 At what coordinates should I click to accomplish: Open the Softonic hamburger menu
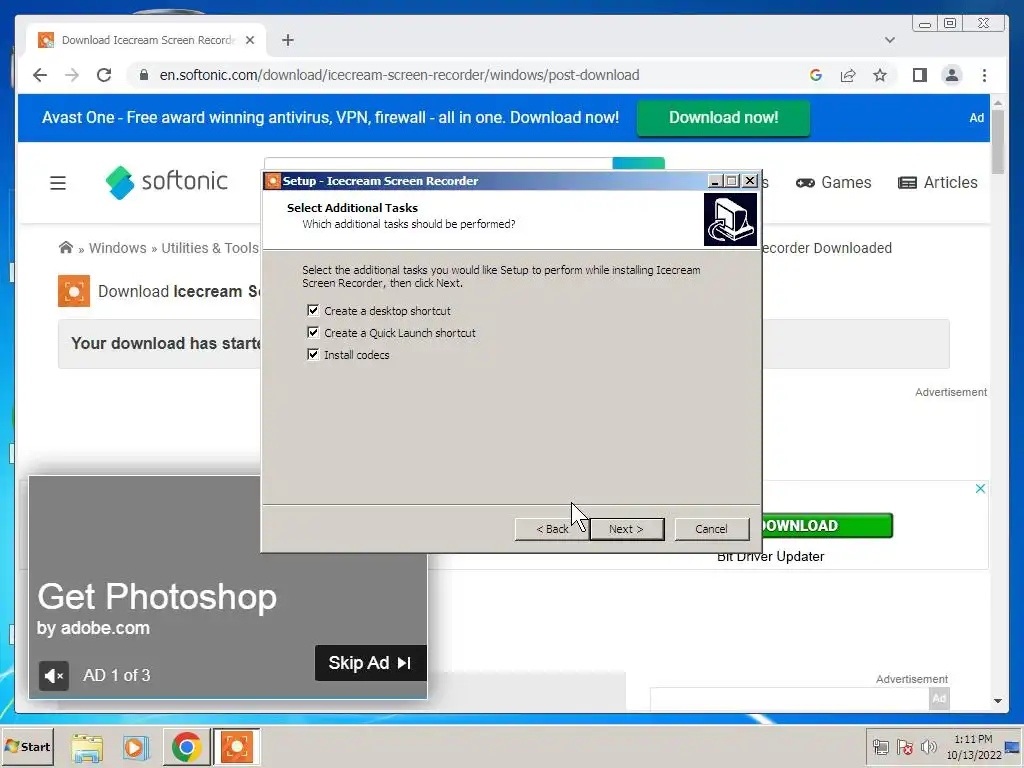coord(58,183)
